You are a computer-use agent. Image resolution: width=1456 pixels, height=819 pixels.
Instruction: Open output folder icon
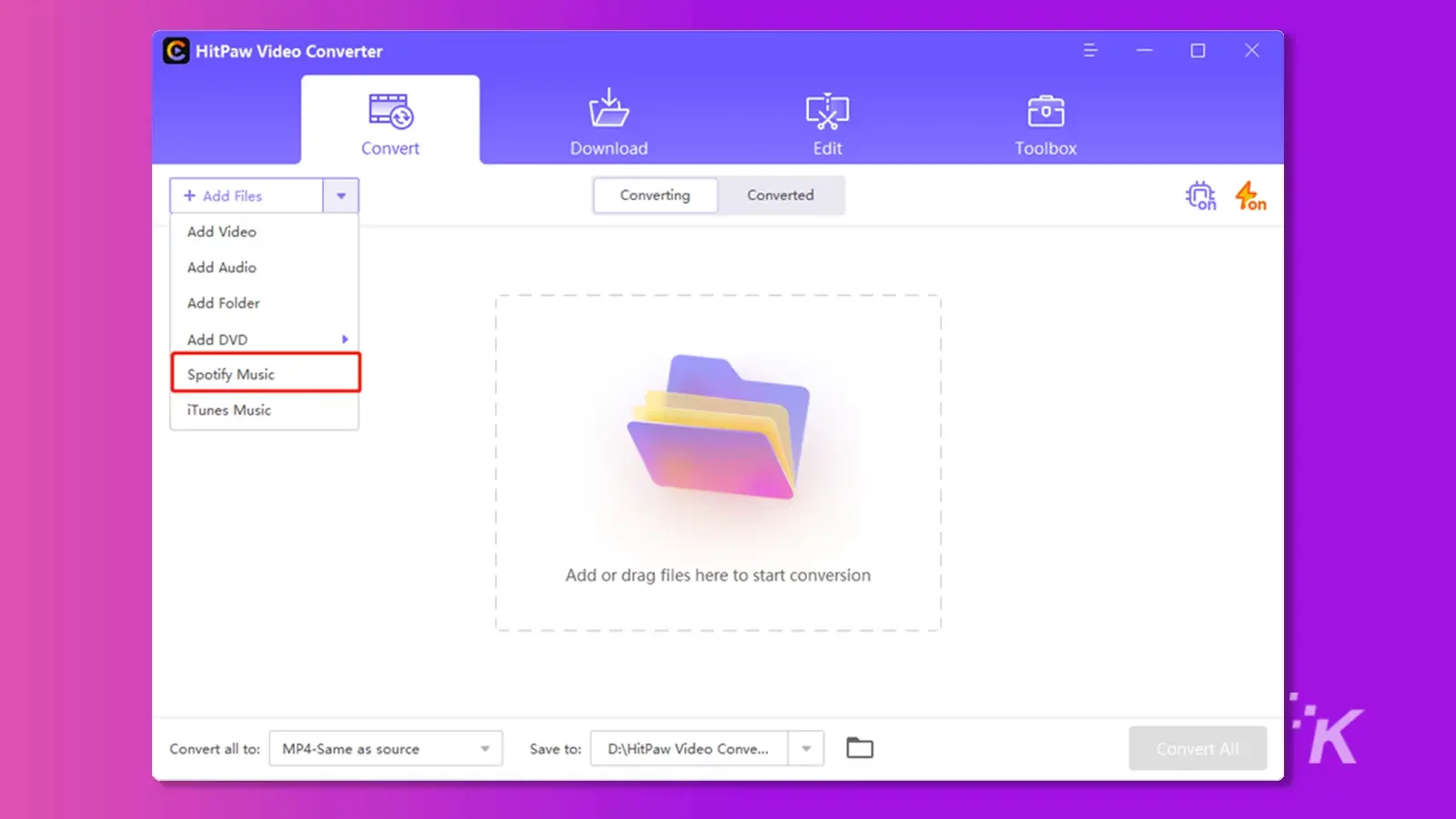coord(860,748)
